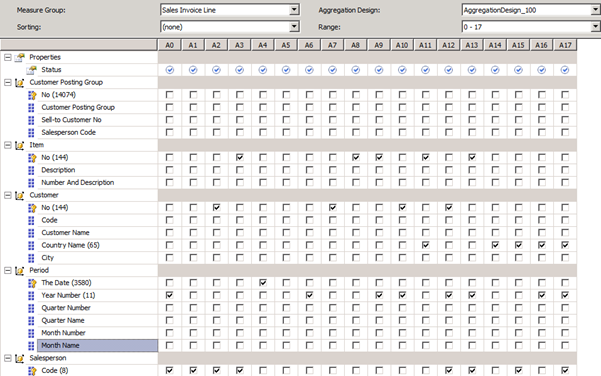Click the key icon beside Code (8)

click(32, 371)
